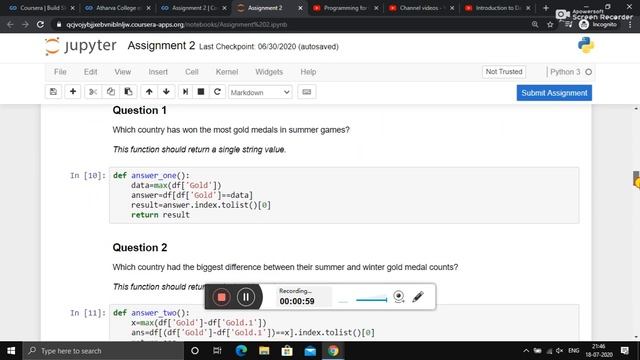Screen dimensions: 640x360
Task: Move the selected cell up
Action: pyautogui.click(x=149, y=92)
